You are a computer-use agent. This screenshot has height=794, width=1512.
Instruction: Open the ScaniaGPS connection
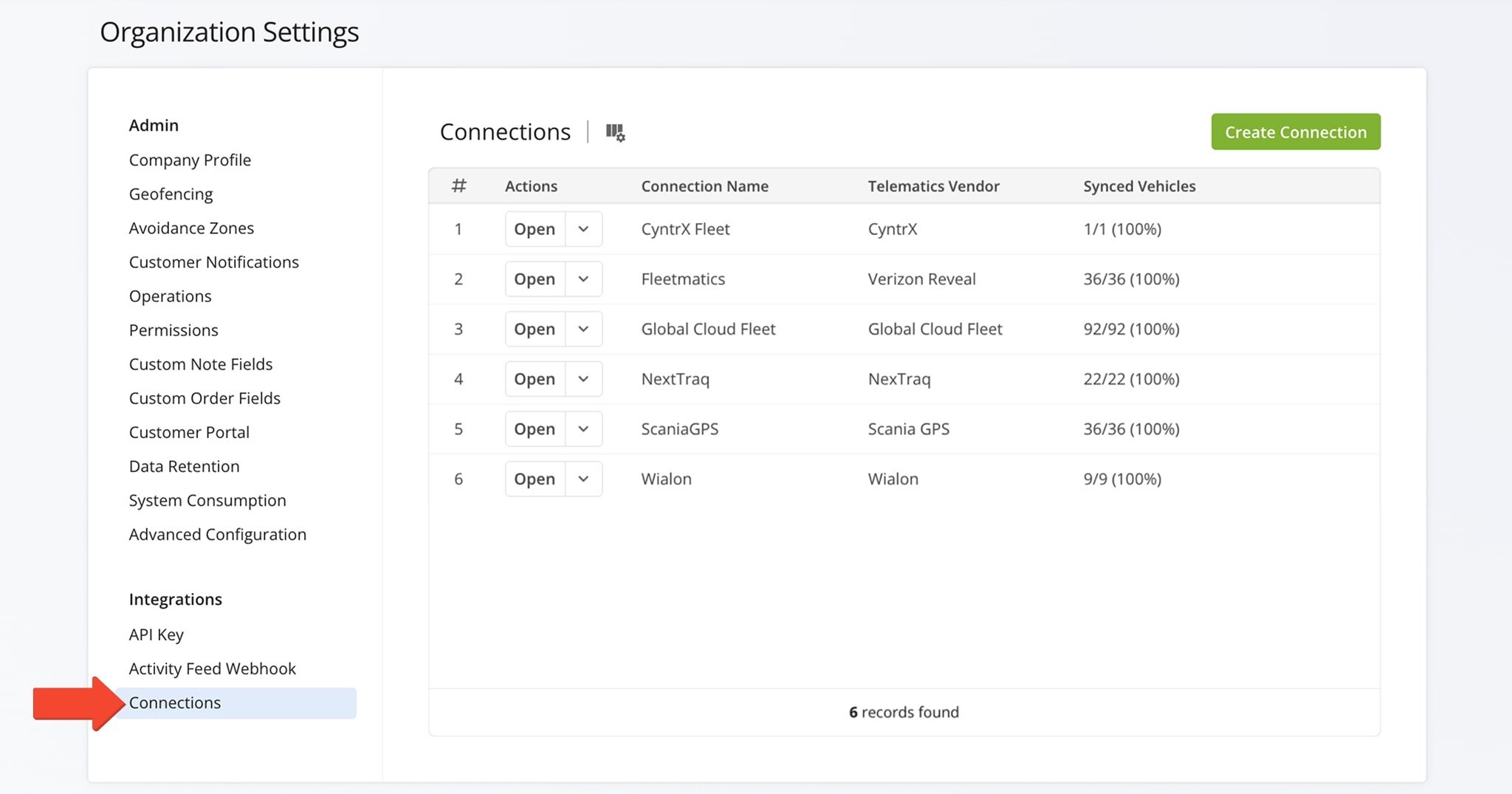(535, 429)
